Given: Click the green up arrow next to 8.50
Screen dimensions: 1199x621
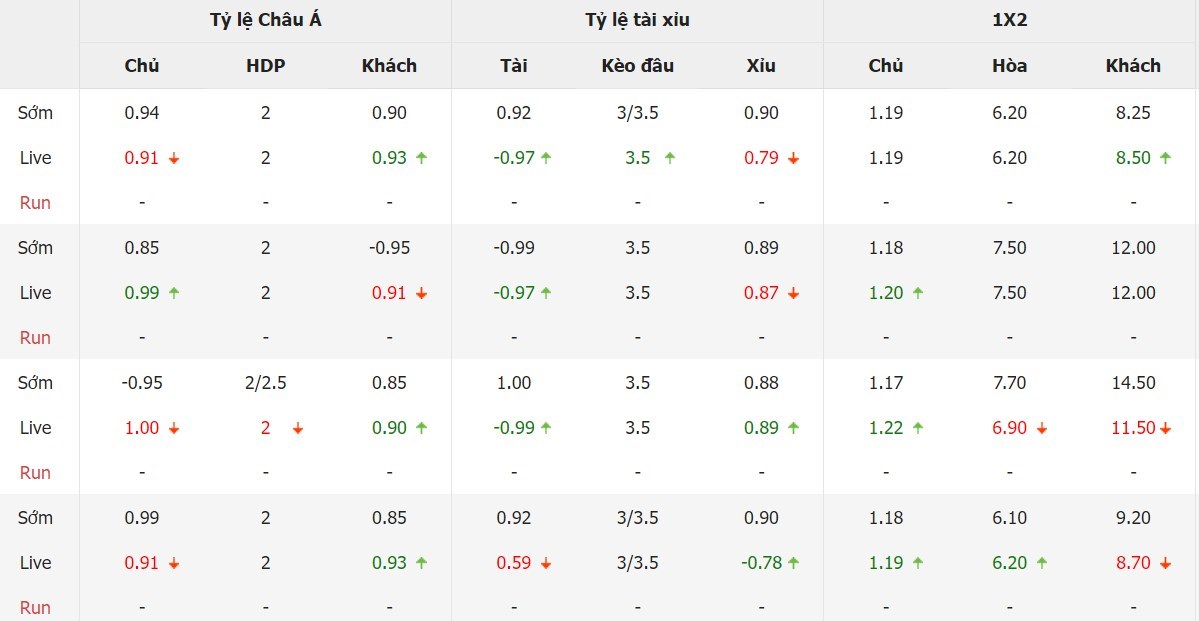Looking at the screenshot, I should 1165,159.
